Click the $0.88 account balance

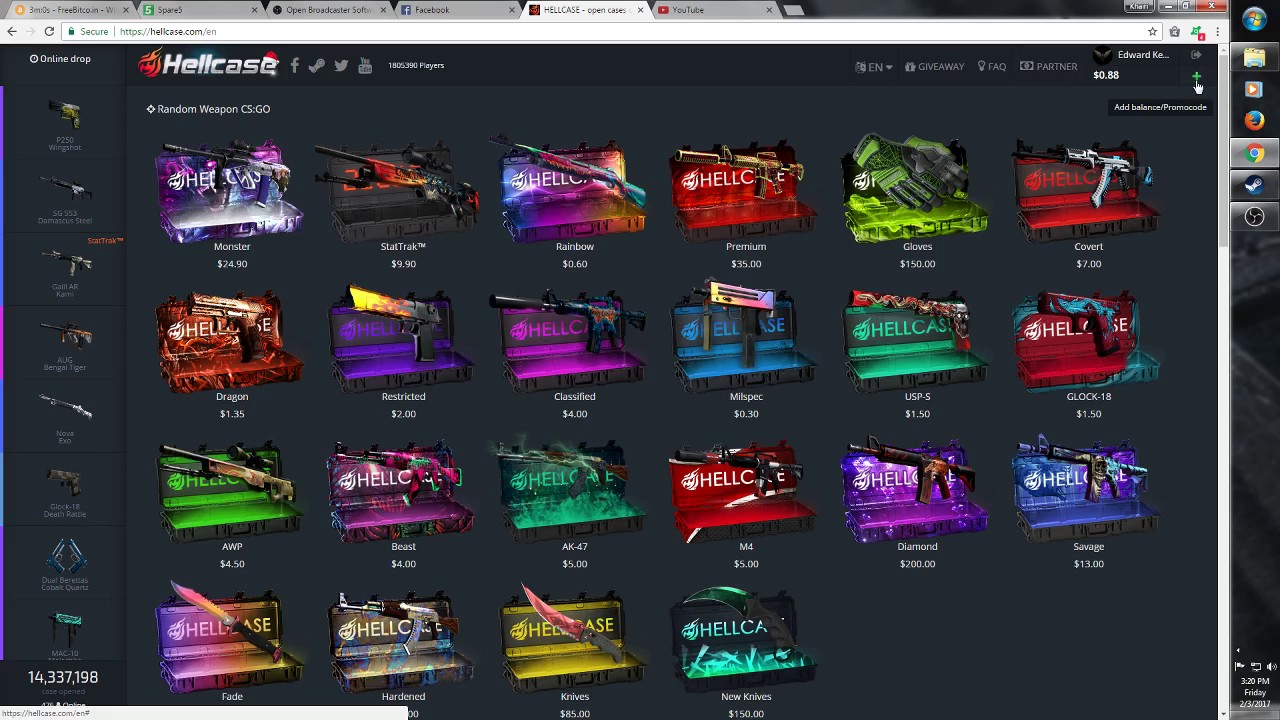pyautogui.click(x=1106, y=75)
